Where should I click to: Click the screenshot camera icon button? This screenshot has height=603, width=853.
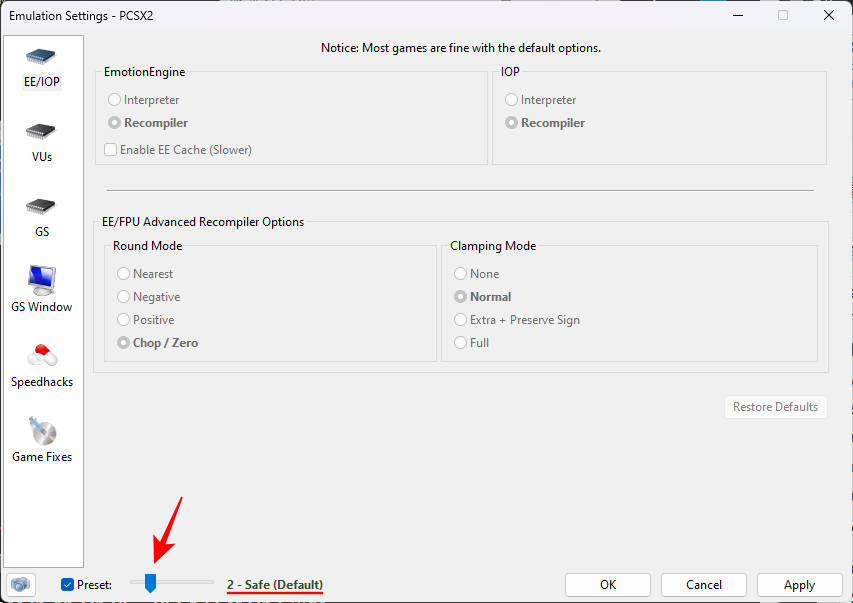[x=21, y=585]
